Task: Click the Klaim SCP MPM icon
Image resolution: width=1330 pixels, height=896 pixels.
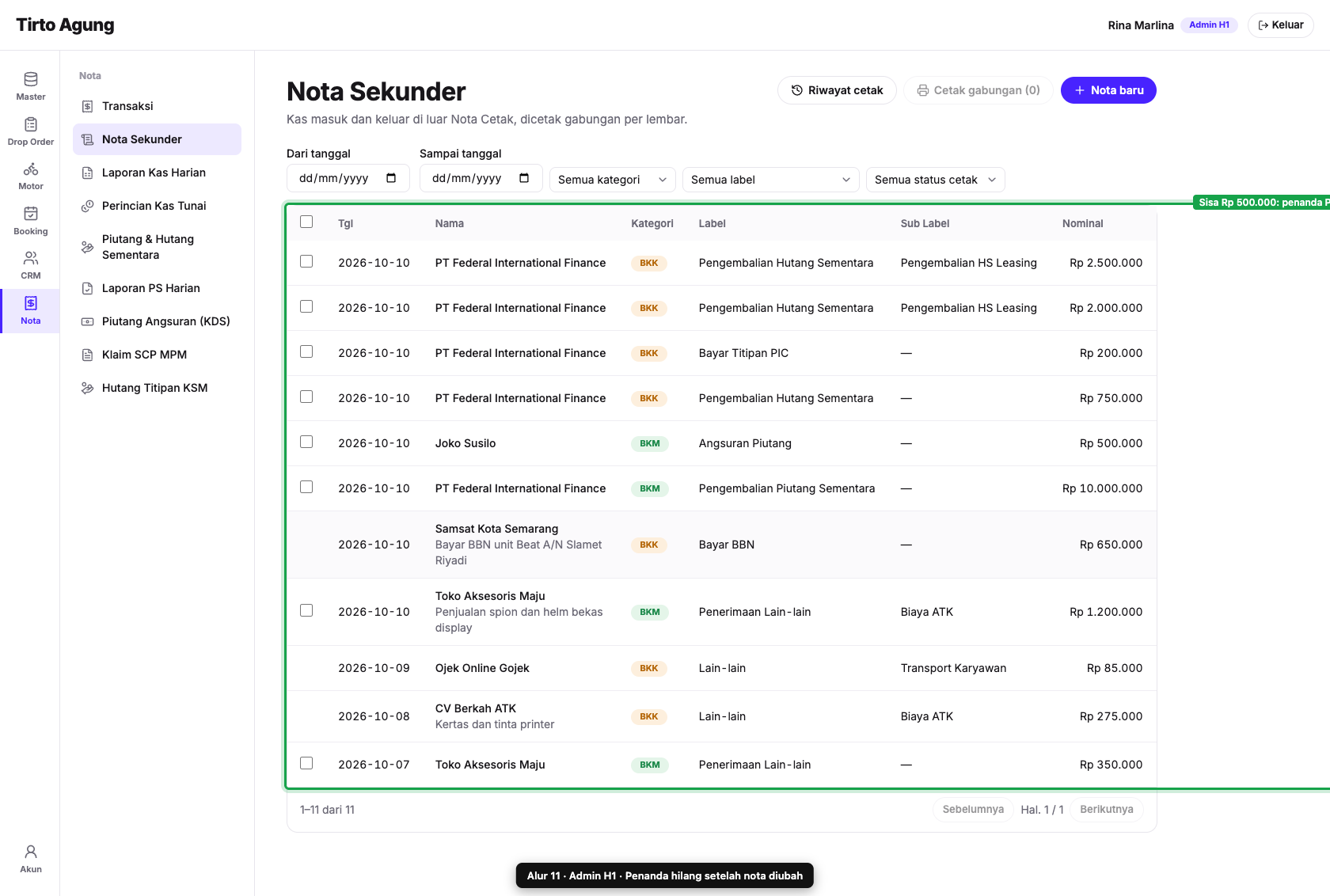Action: click(88, 355)
